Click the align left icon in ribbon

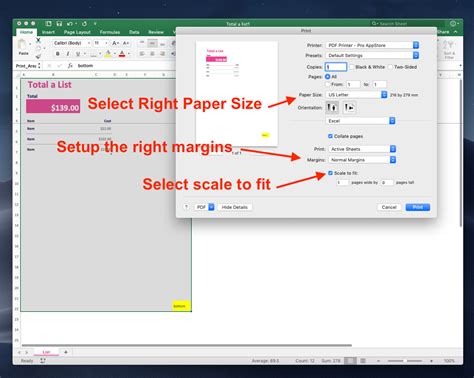pos(142,54)
